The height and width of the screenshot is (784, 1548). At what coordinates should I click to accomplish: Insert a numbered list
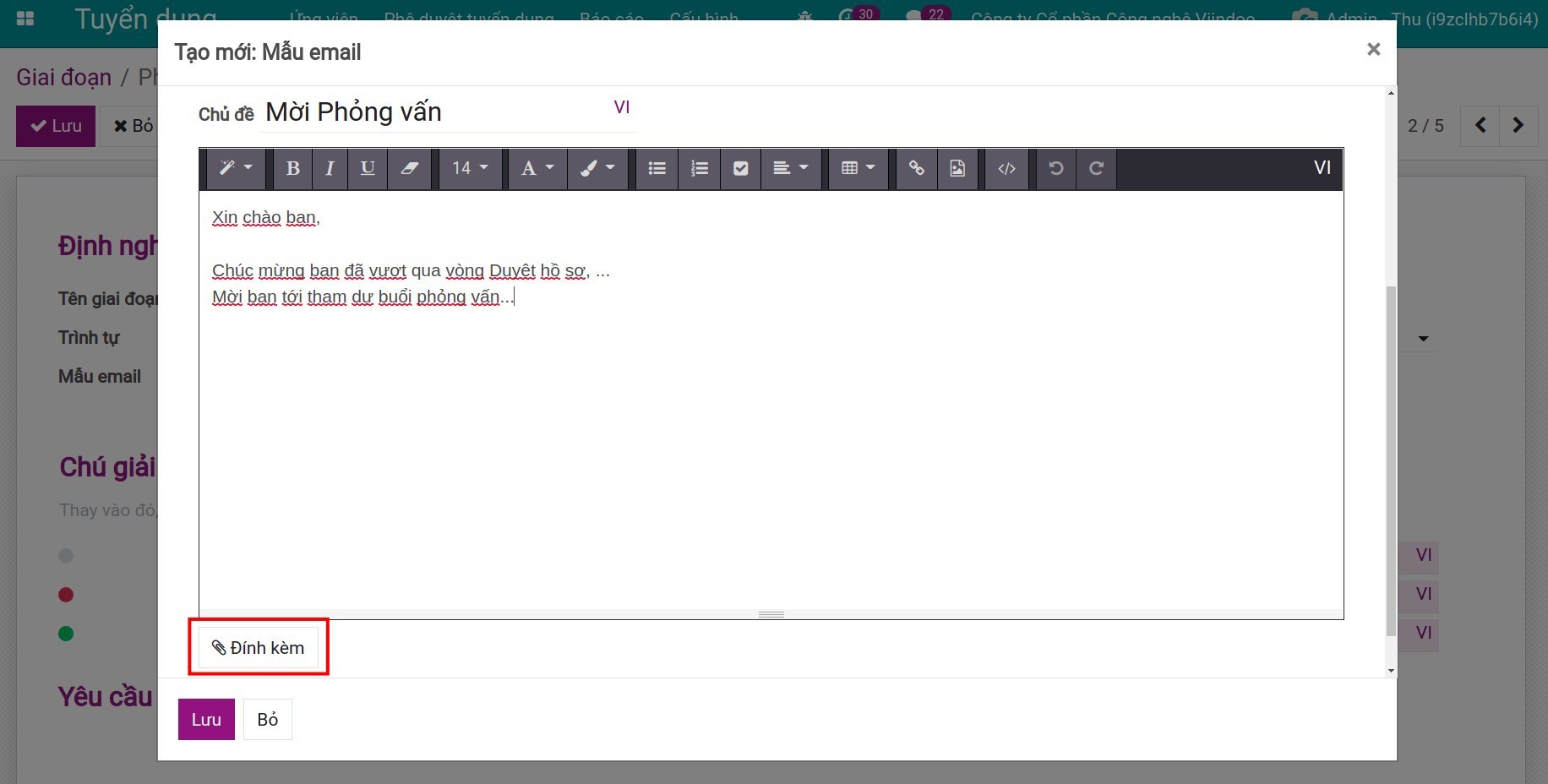[x=699, y=168]
